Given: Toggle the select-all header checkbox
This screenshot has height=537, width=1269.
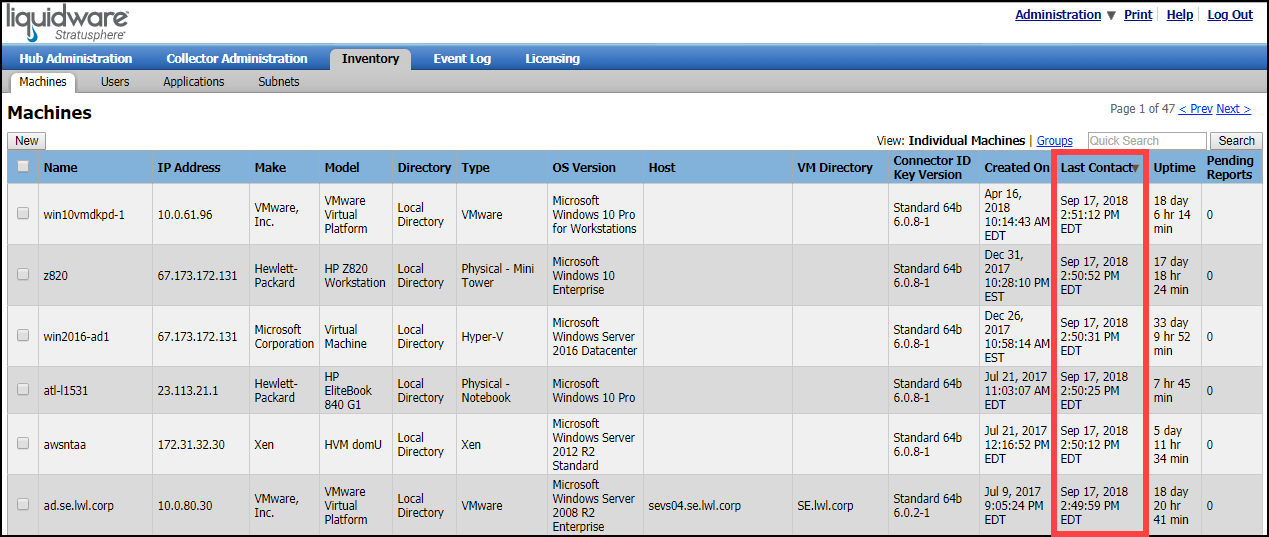Looking at the screenshot, I should [23, 167].
